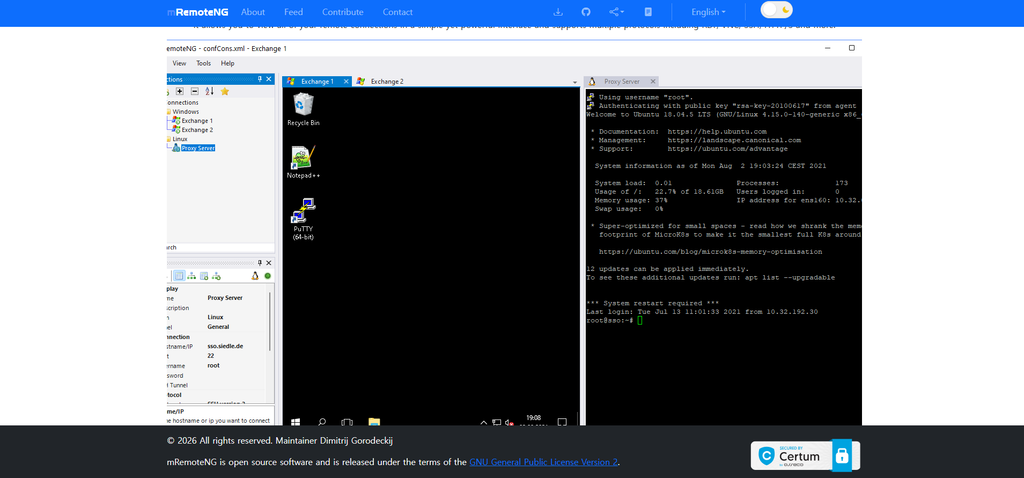The height and width of the screenshot is (478, 1024).
Task: Open the Feed page
Action: pyautogui.click(x=293, y=12)
